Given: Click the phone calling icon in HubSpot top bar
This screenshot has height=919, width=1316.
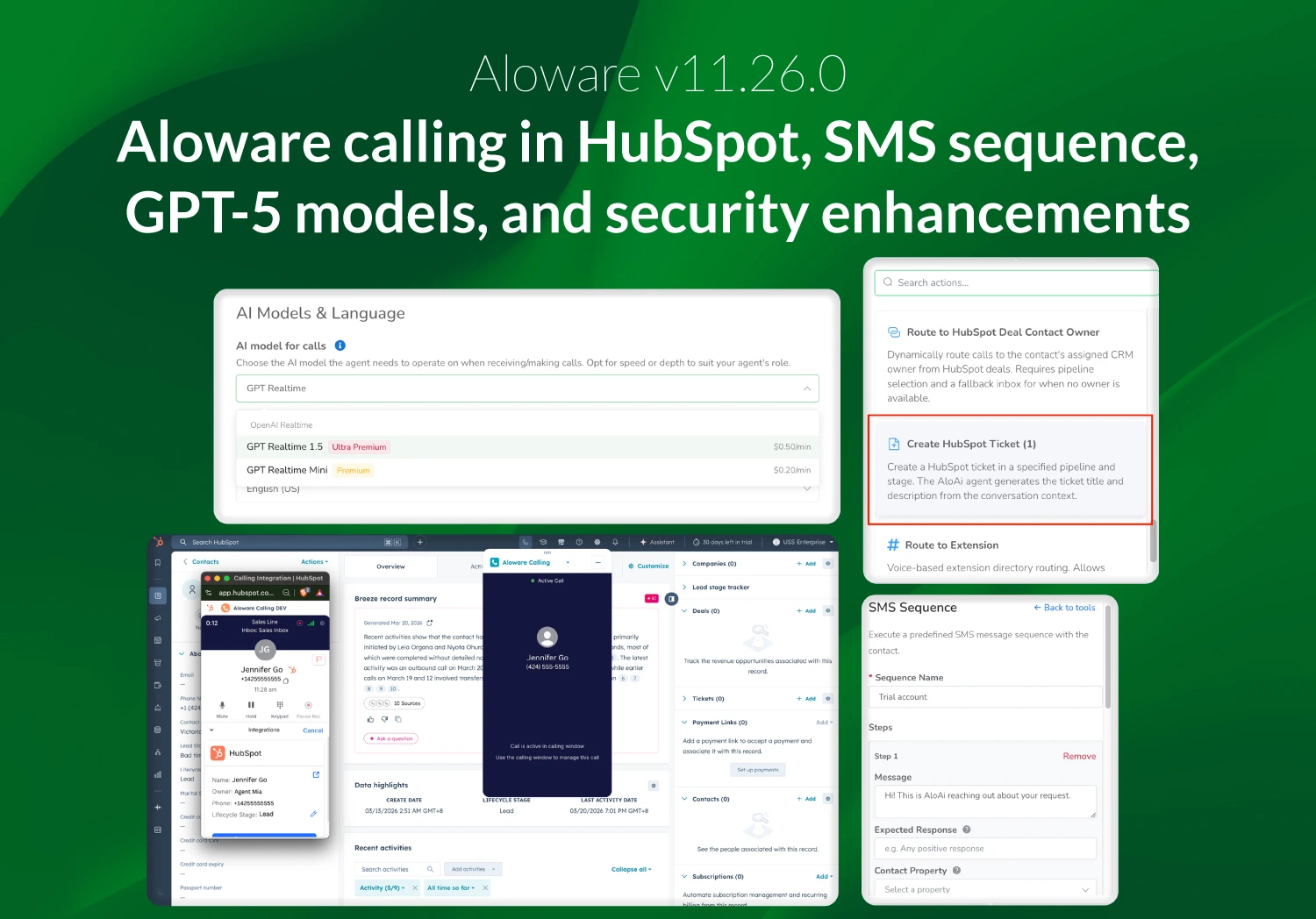Looking at the screenshot, I should (x=526, y=542).
